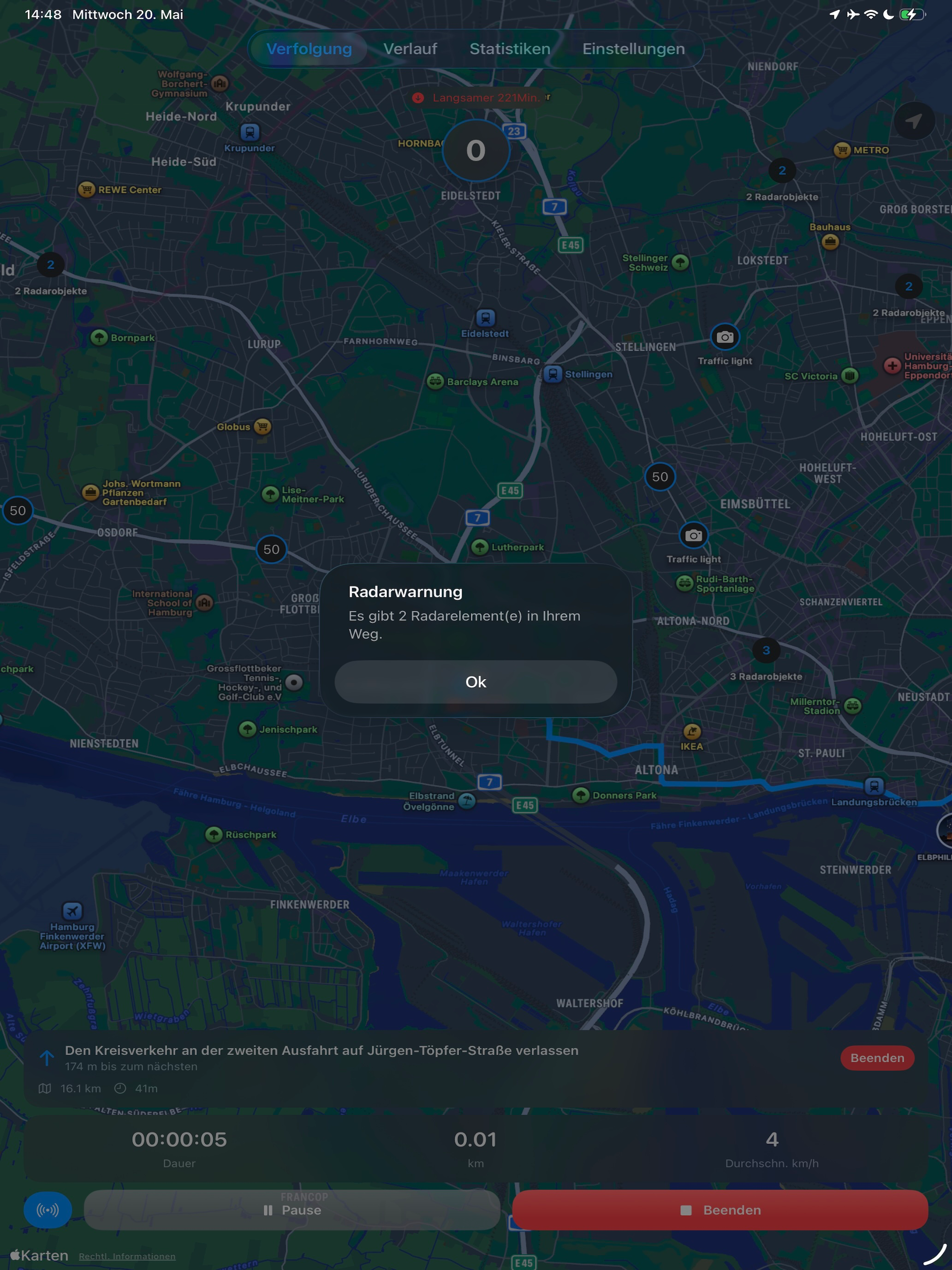Stop tracking with the large Beenden button
Image resolution: width=952 pixels, height=1270 pixels.
tap(720, 1210)
